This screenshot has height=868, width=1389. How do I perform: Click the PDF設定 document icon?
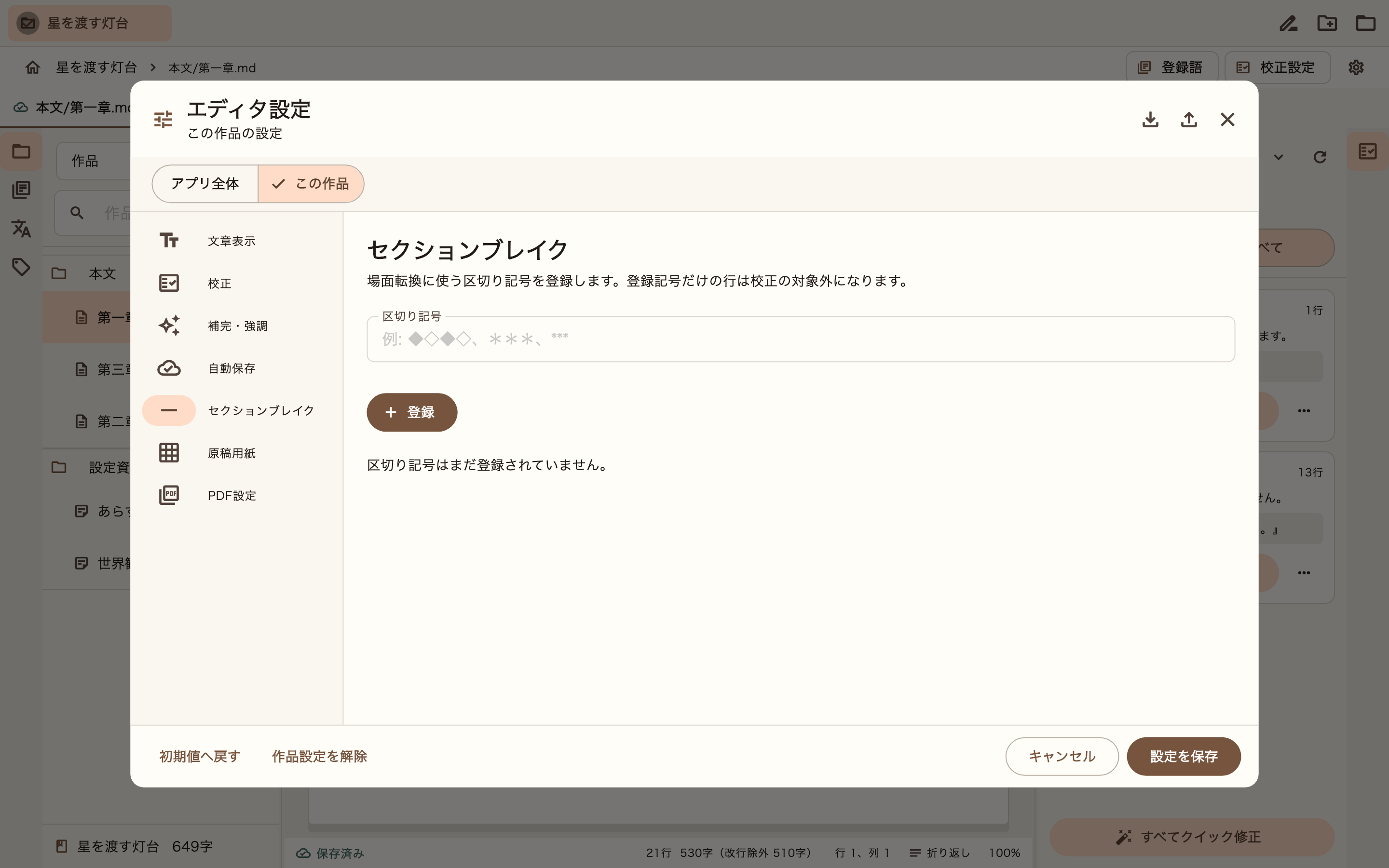pos(169,495)
